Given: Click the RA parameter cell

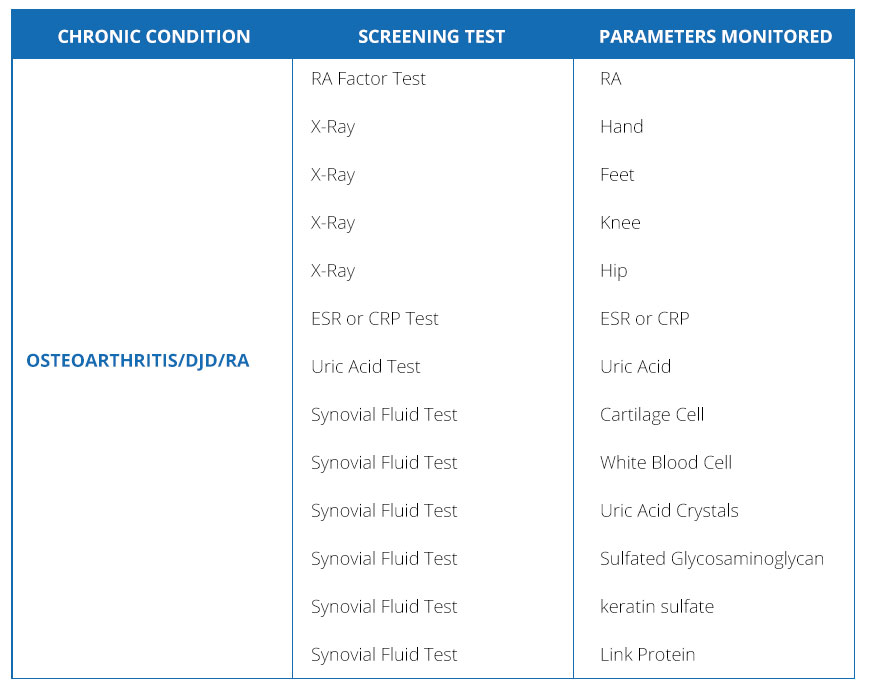Looking at the screenshot, I should tap(611, 79).
